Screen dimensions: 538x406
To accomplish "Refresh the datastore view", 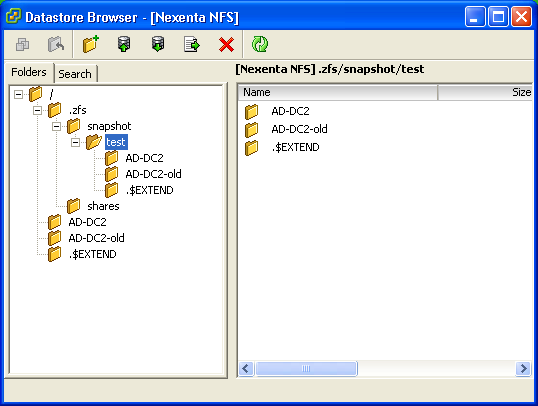I will tap(260, 44).
